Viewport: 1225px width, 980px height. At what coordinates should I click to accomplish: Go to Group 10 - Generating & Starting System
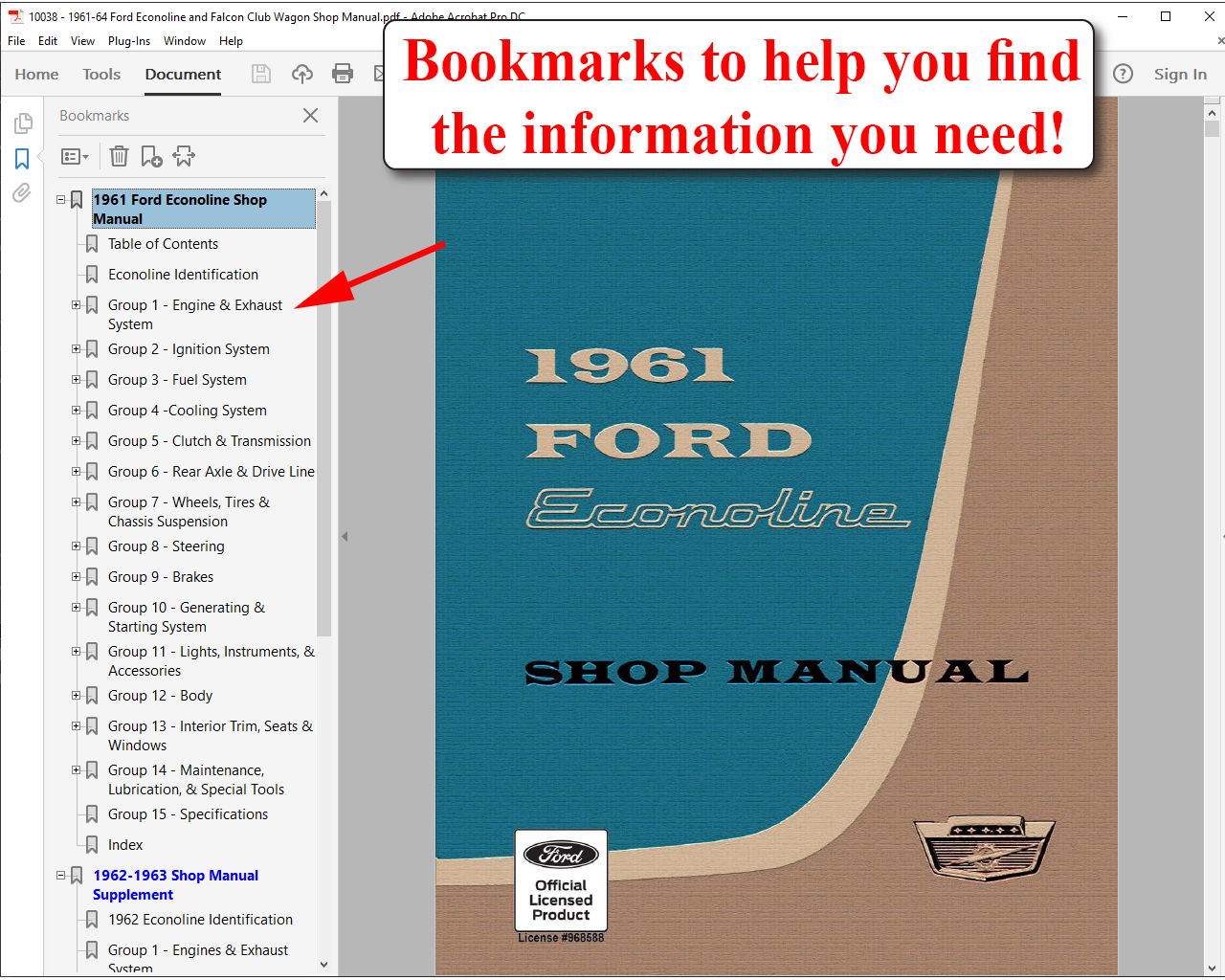pyautogui.click(x=187, y=617)
